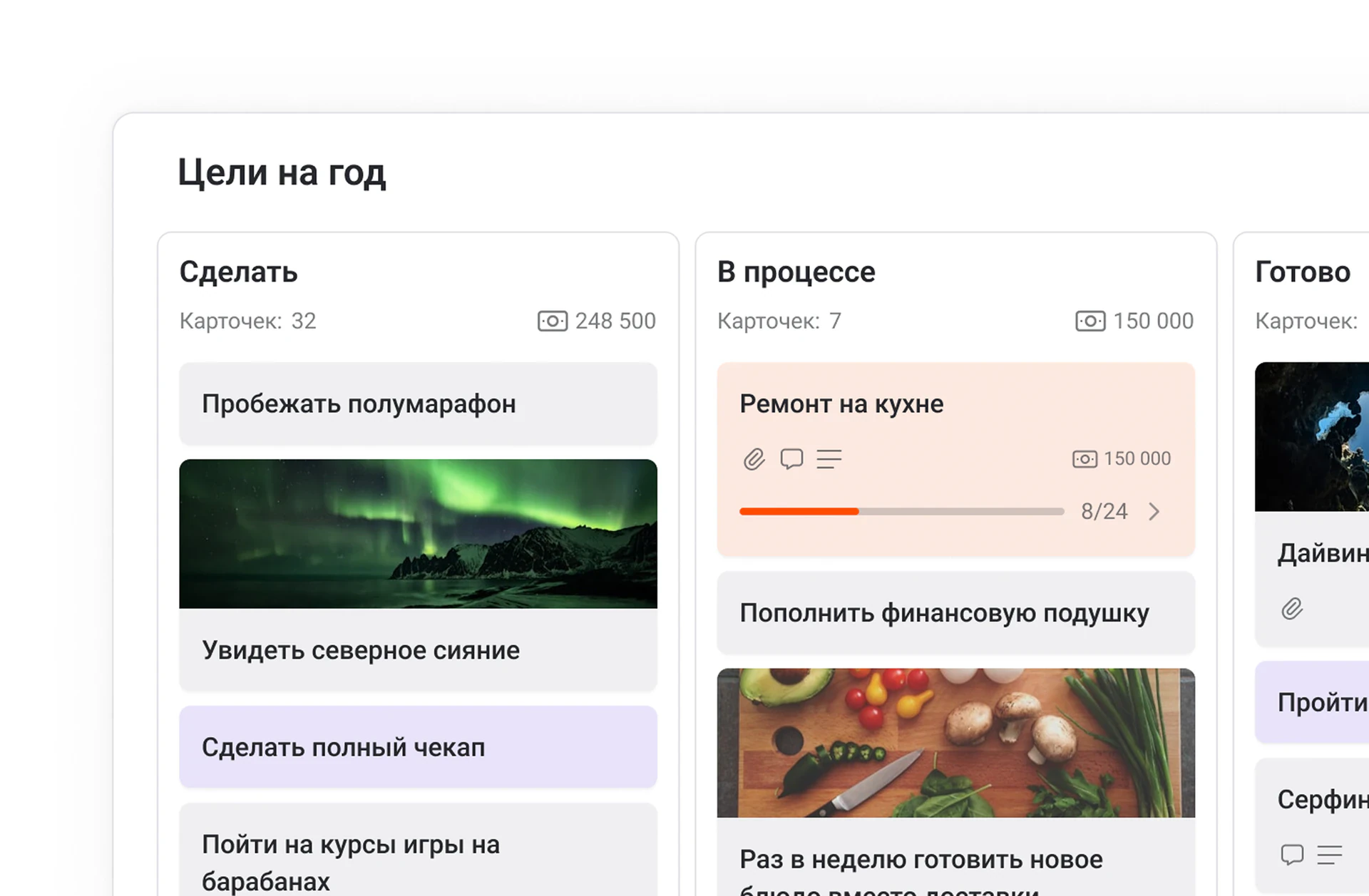Click Увидеть северное сияние card title
Screen dimensions: 1369x896
[x=361, y=651]
